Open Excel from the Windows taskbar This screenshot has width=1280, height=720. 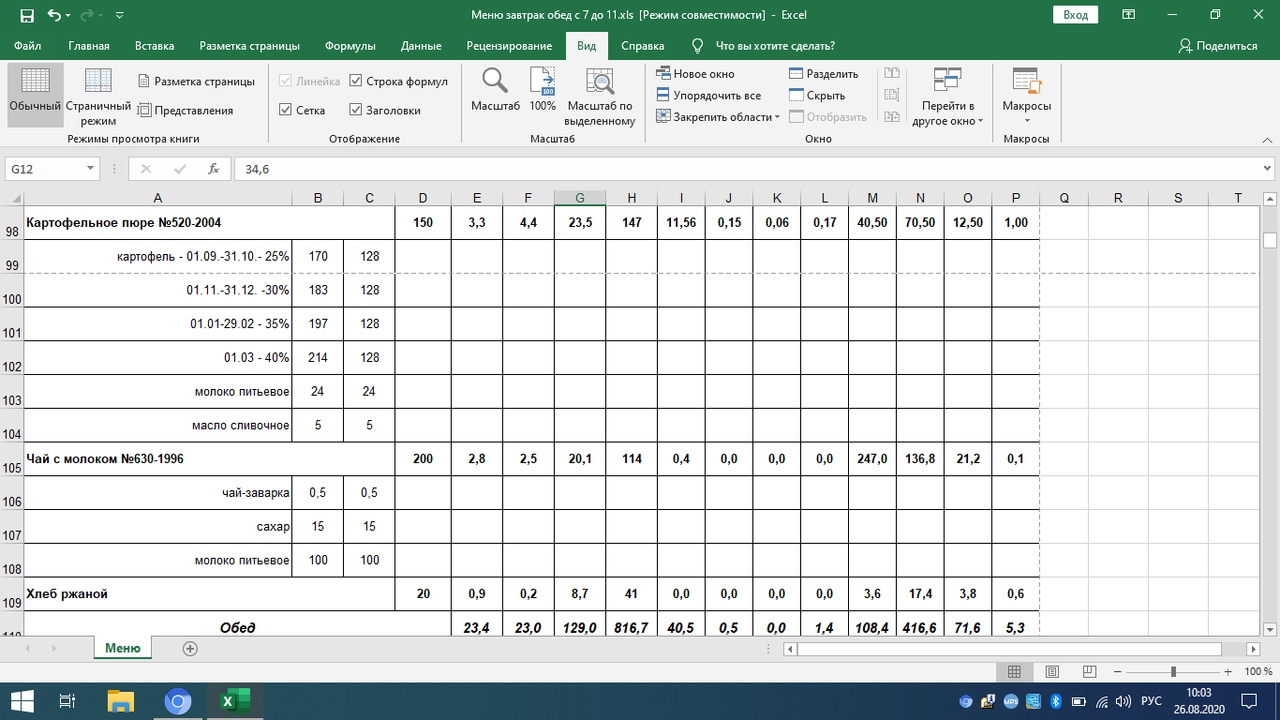click(x=235, y=701)
